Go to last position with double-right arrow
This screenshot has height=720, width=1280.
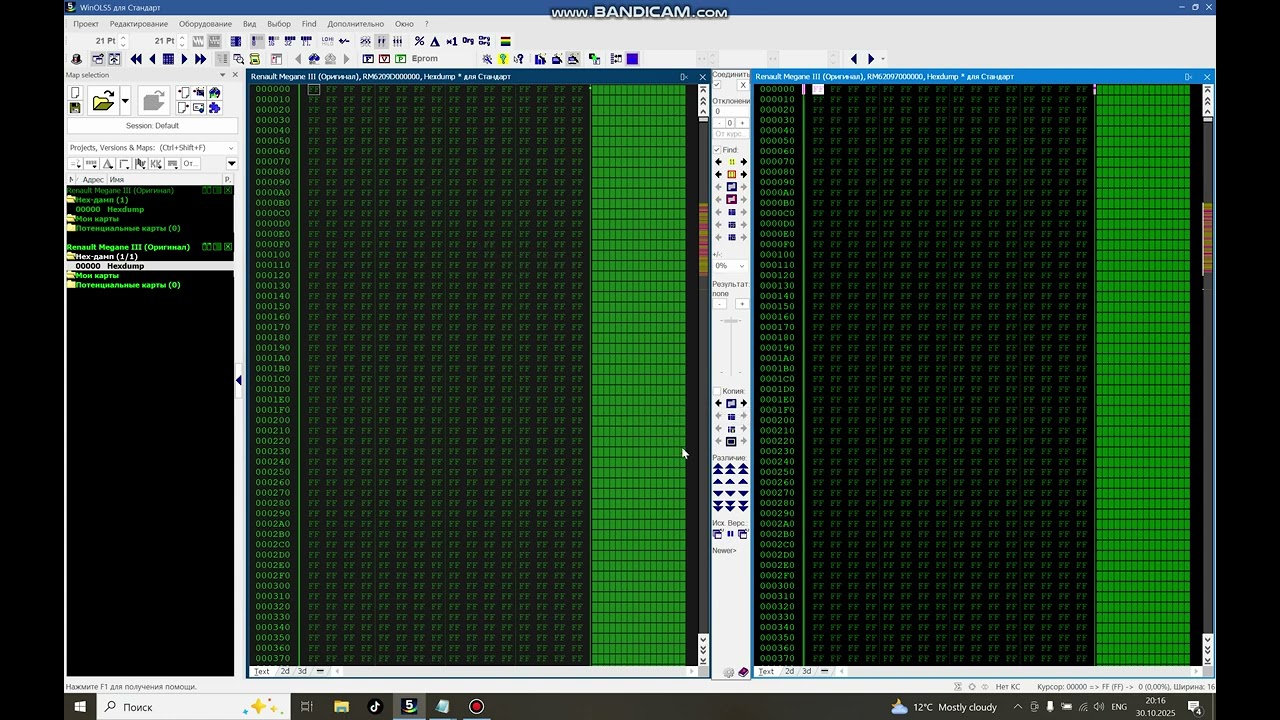(200, 59)
